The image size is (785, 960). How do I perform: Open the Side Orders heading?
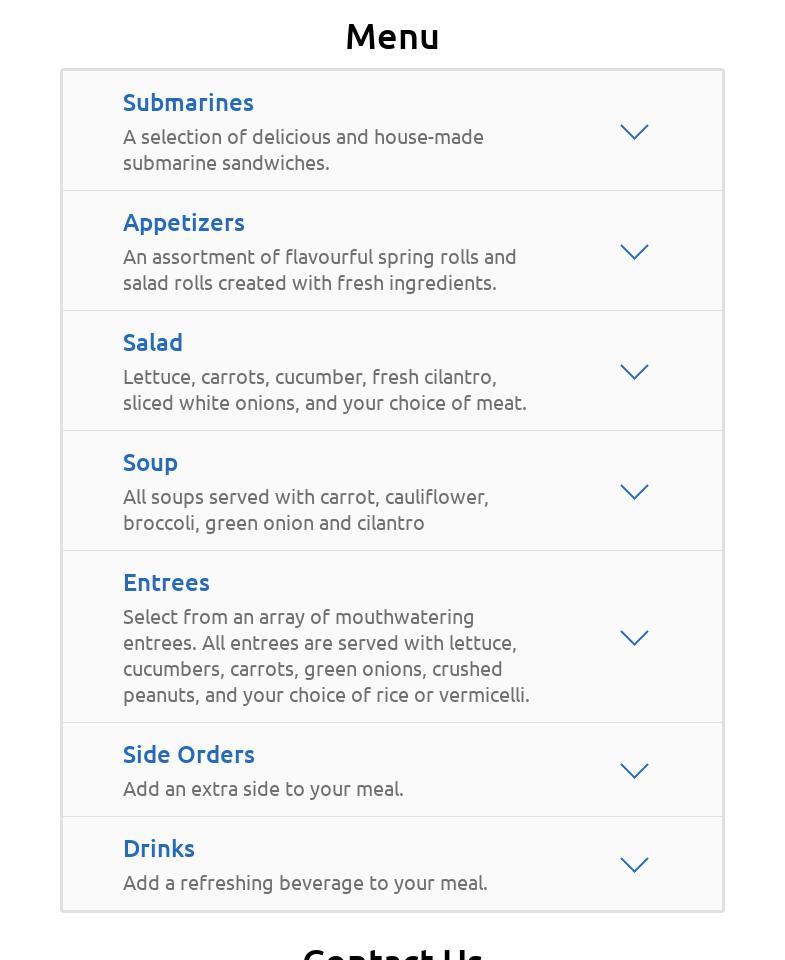(189, 754)
